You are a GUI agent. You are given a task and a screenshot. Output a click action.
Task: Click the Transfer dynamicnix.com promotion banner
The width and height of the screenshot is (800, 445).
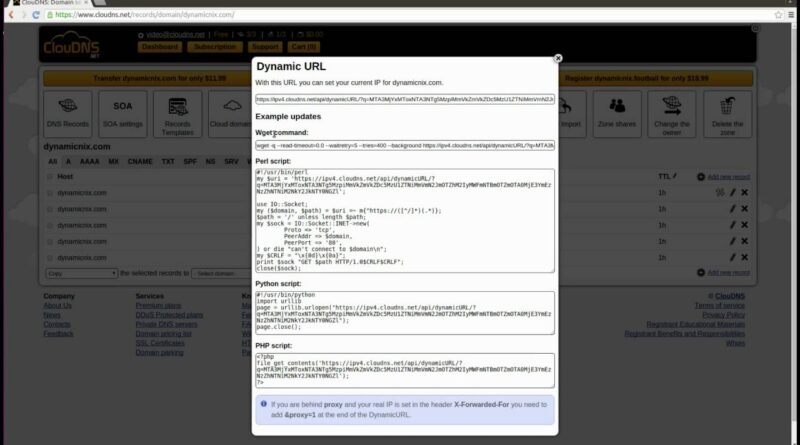tap(147, 79)
